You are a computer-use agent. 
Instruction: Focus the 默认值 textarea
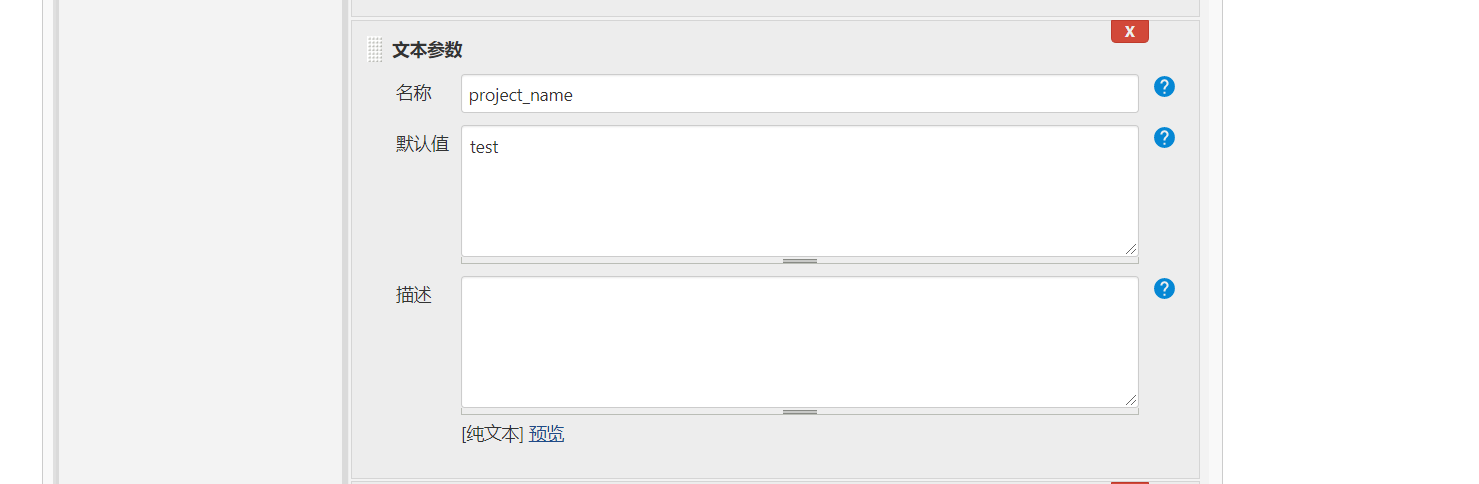[800, 191]
